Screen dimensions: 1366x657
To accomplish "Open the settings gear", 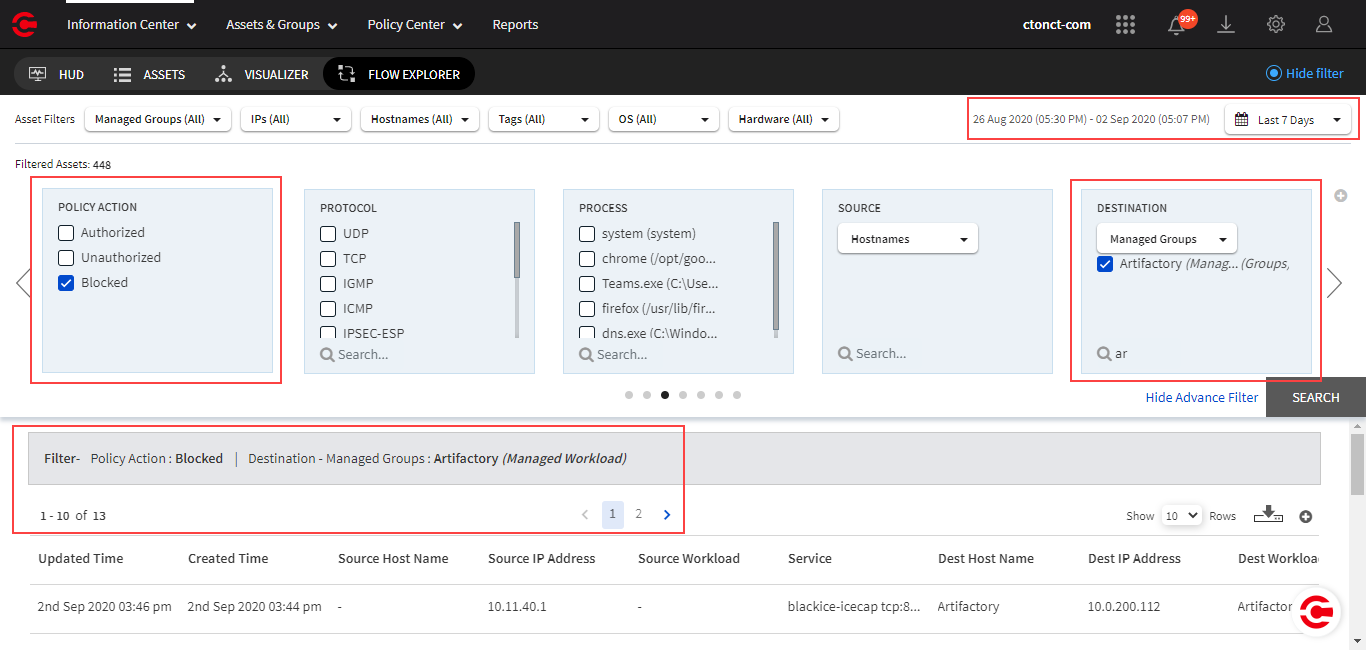I will coord(1275,24).
